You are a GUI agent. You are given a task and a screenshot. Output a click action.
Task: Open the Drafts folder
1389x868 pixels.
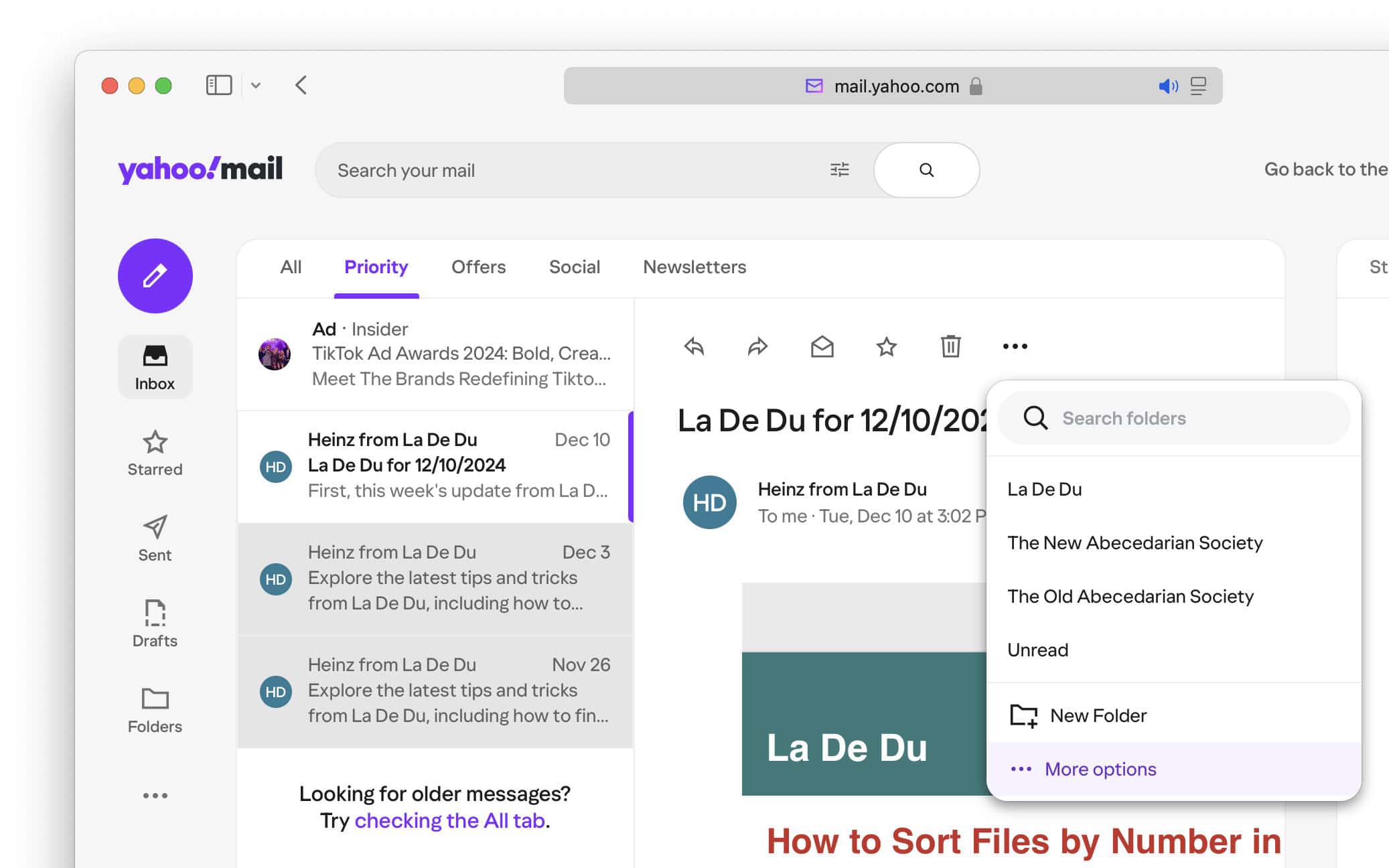[x=155, y=623]
